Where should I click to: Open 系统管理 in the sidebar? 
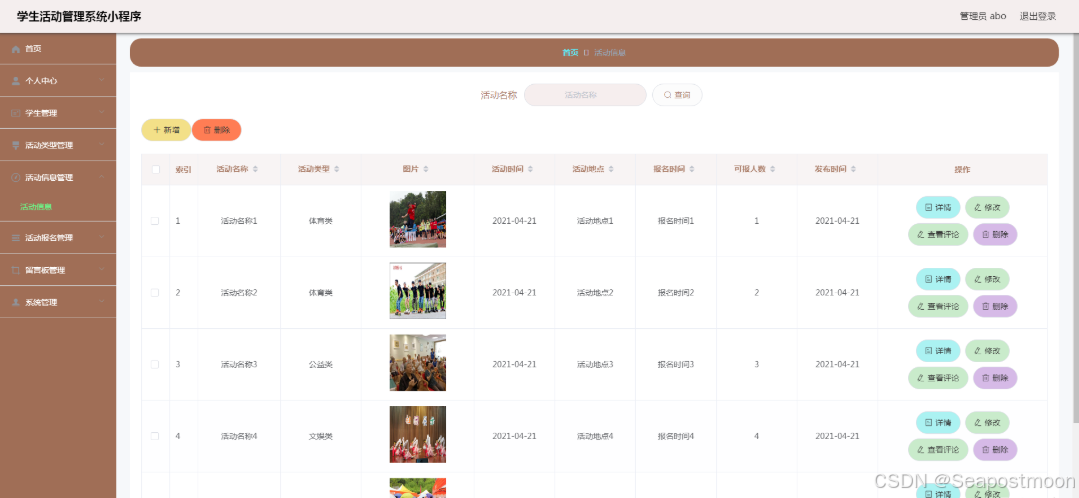[58, 303]
